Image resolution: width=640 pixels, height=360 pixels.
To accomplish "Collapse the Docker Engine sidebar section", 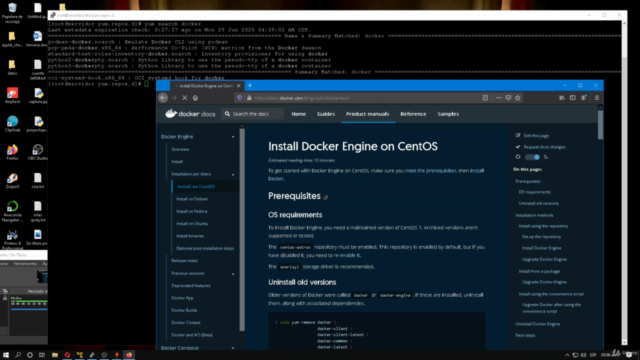I will (x=233, y=137).
